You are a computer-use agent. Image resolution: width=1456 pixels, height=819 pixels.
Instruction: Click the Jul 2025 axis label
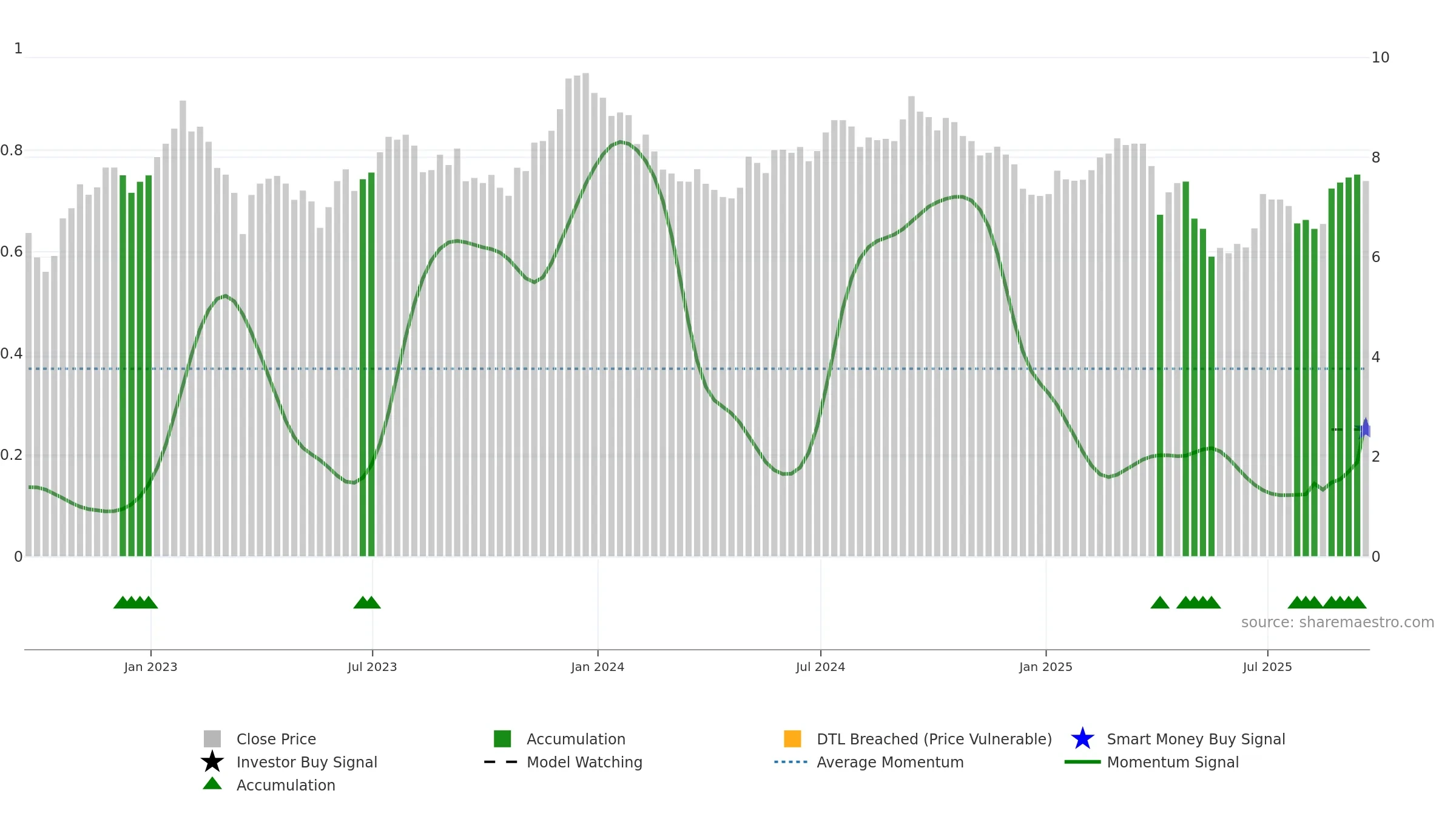click(1267, 667)
